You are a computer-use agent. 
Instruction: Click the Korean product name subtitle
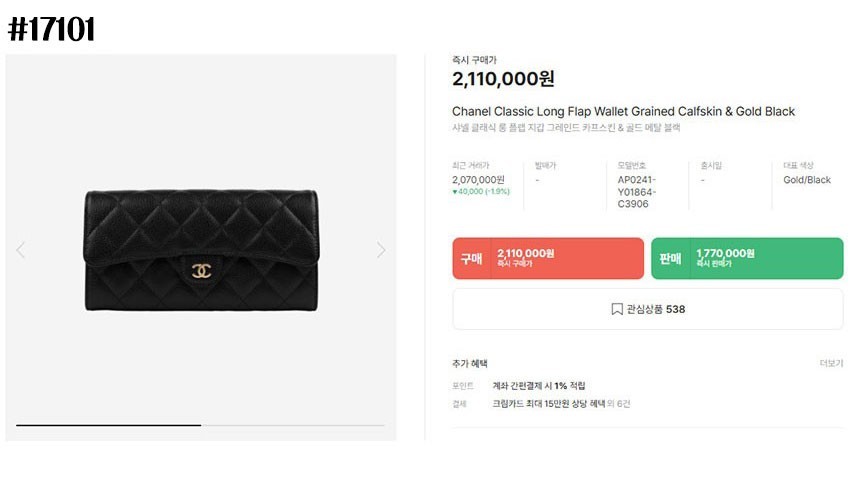(x=566, y=128)
